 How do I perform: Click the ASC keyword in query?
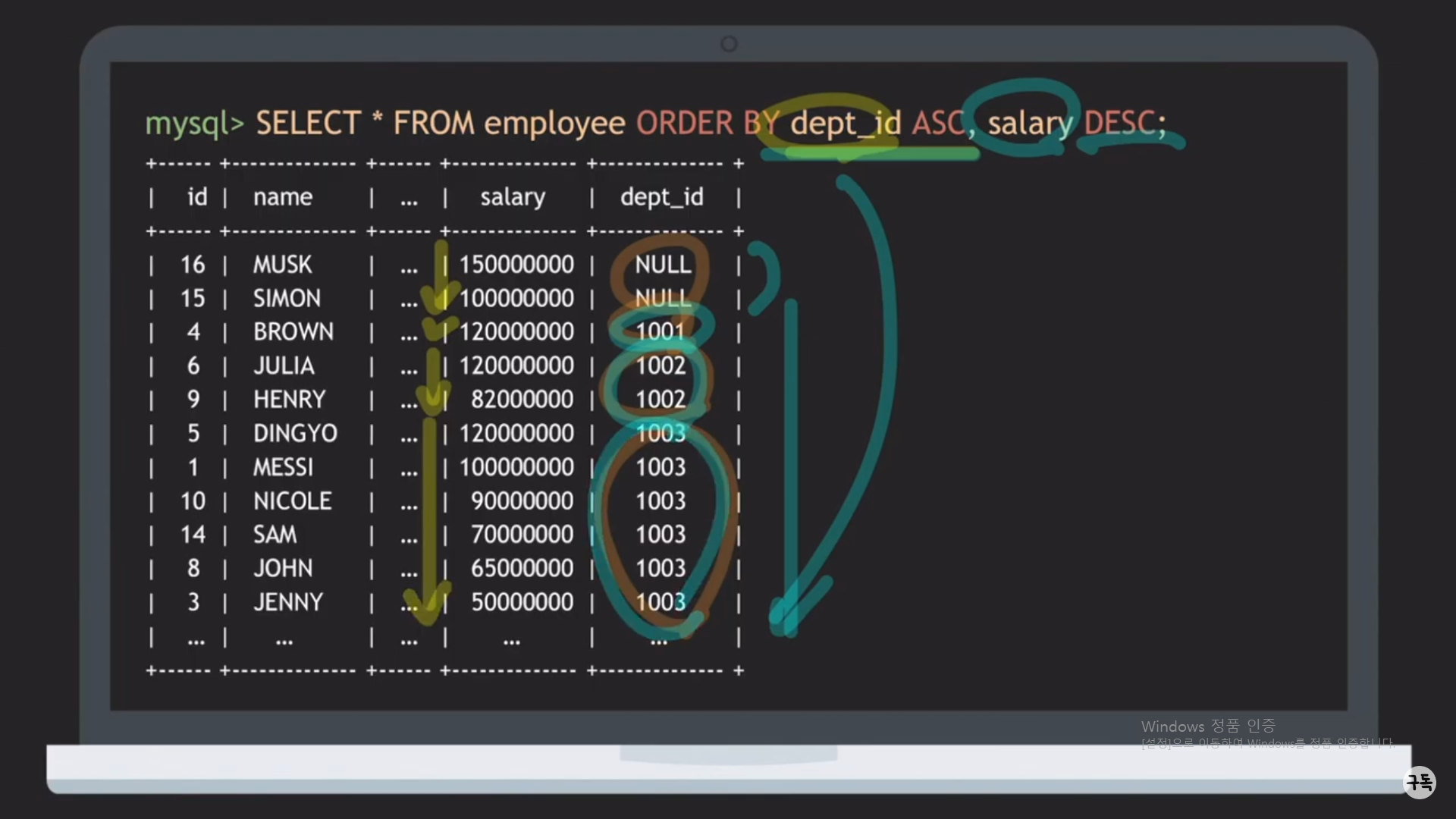[938, 123]
